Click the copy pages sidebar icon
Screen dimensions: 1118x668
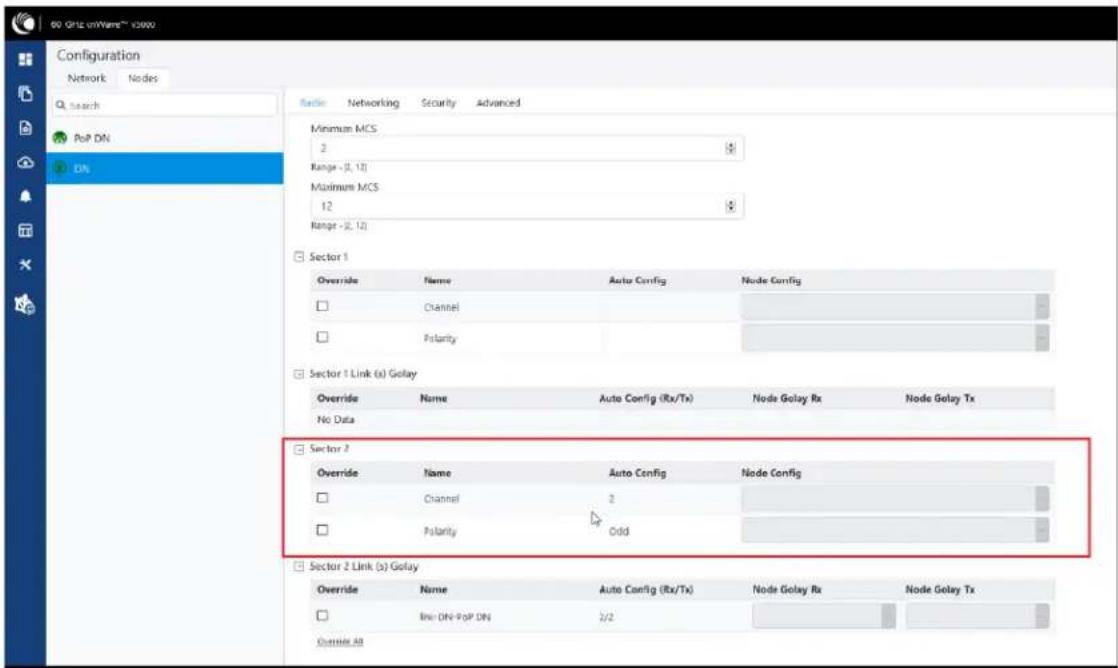[25, 93]
